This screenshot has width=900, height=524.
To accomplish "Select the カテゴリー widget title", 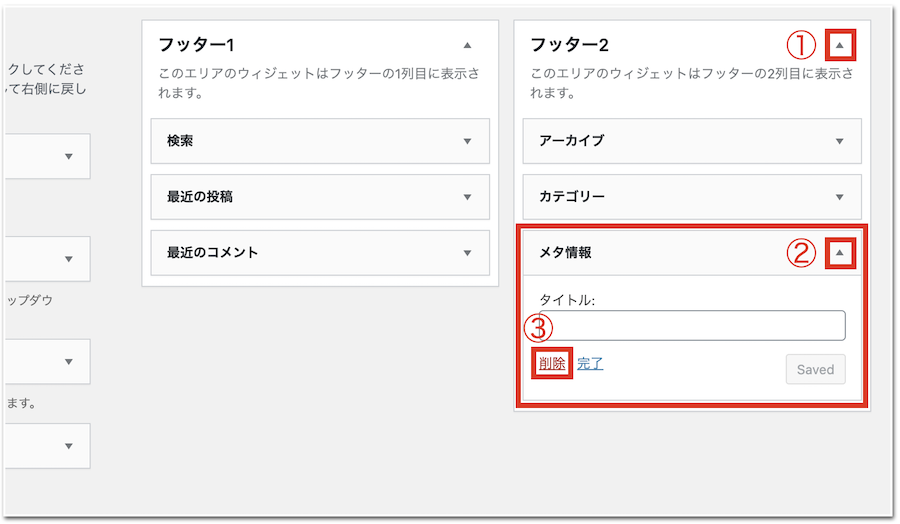I will click(x=572, y=197).
